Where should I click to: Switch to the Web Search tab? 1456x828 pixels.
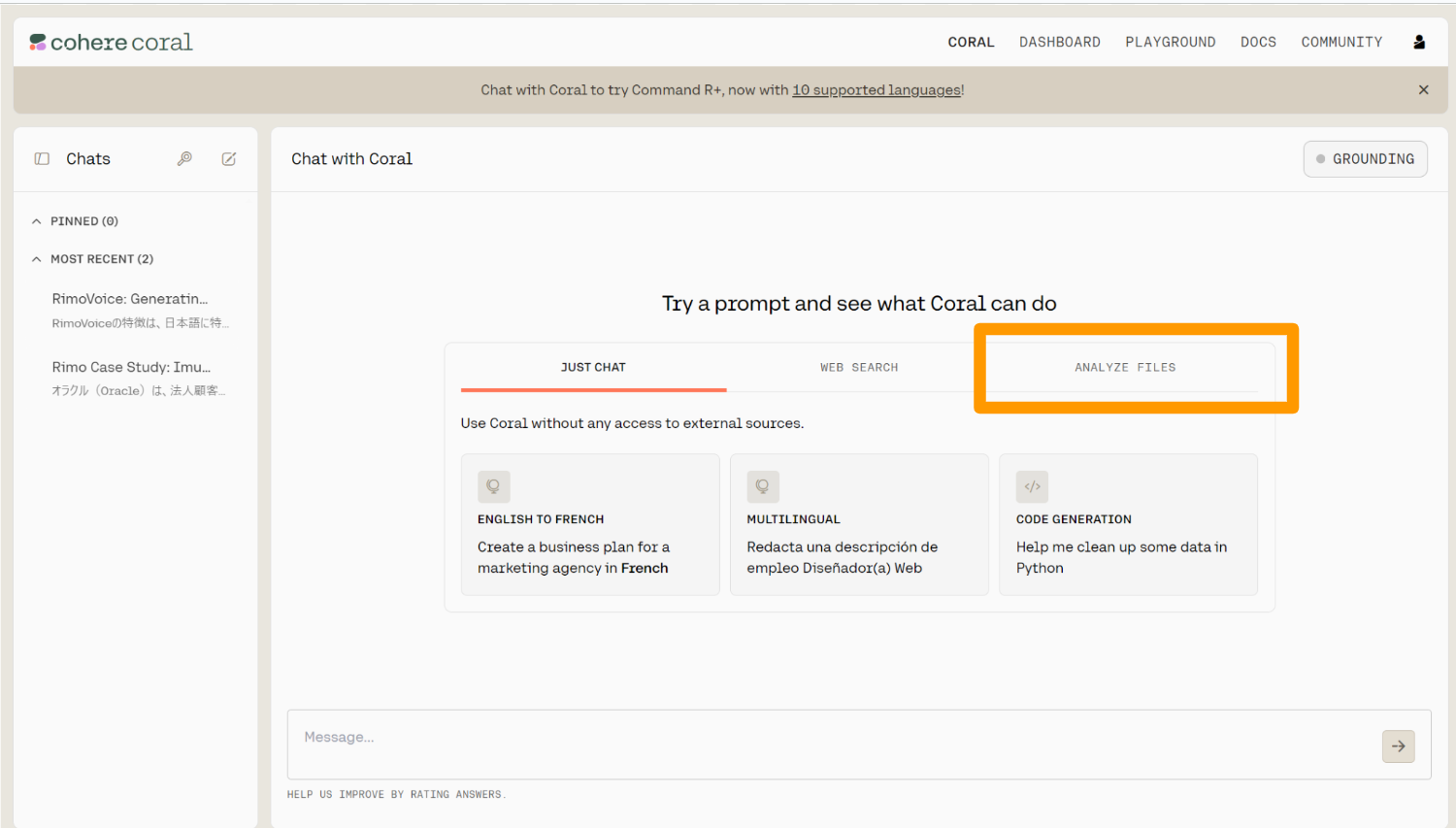(x=859, y=367)
